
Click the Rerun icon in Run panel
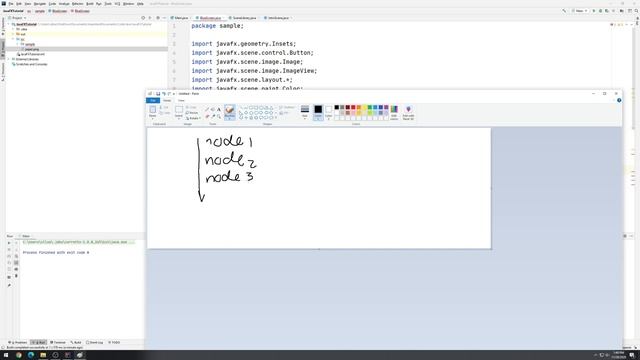tap(9, 243)
